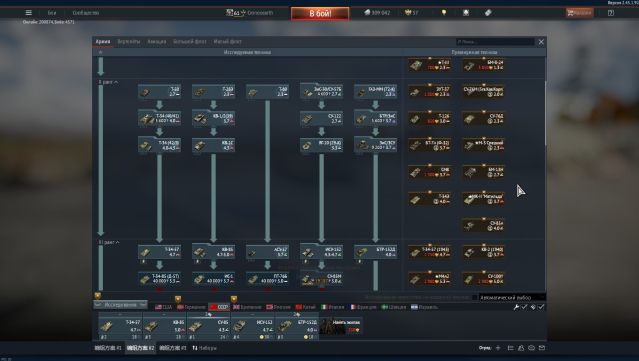Toggle helicopter research on ground vehicles checkbox
The width and height of the screenshot is (639, 361).
tap(474, 297)
